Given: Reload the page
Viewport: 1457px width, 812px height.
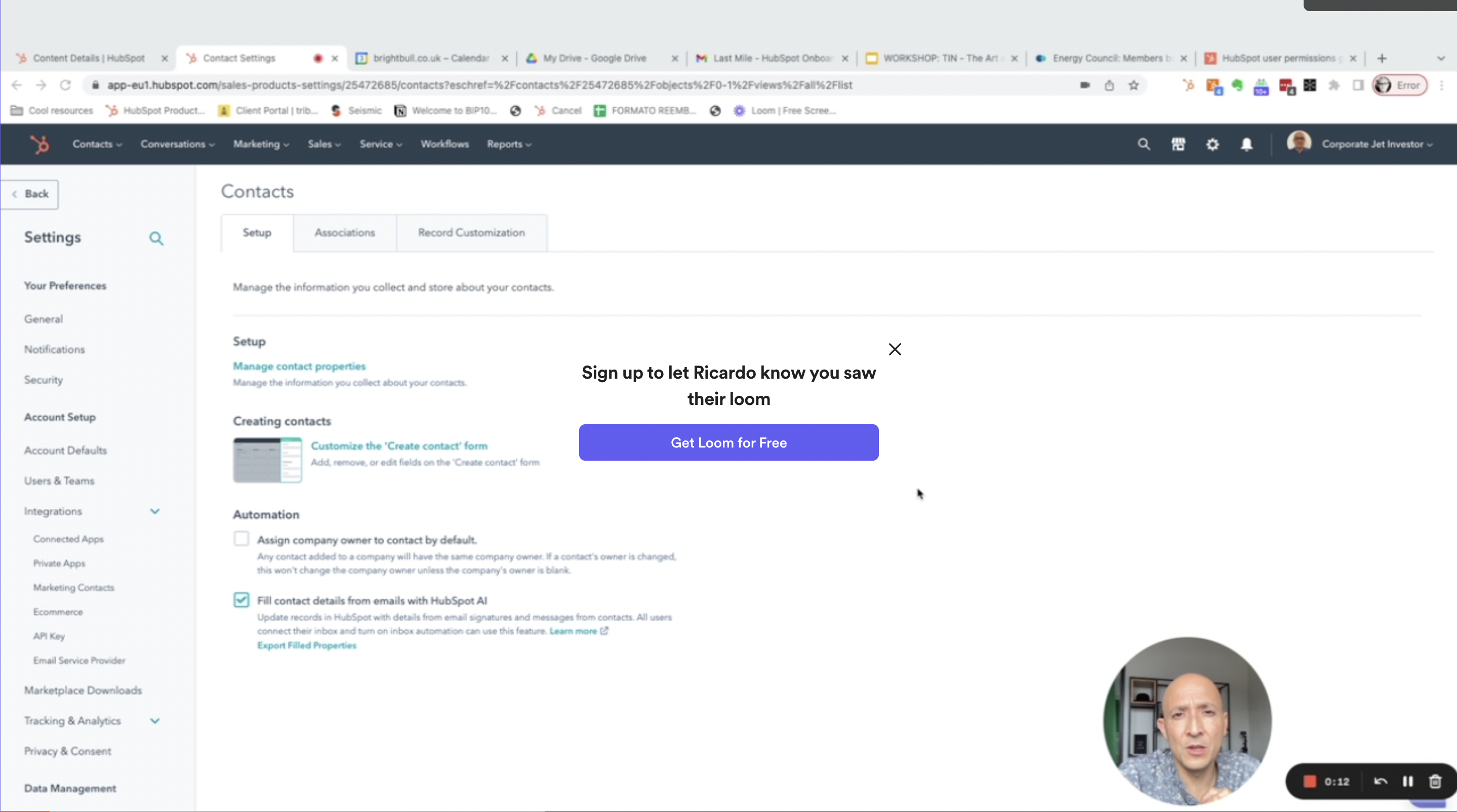Looking at the screenshot, I should click(x=66, y=85).
